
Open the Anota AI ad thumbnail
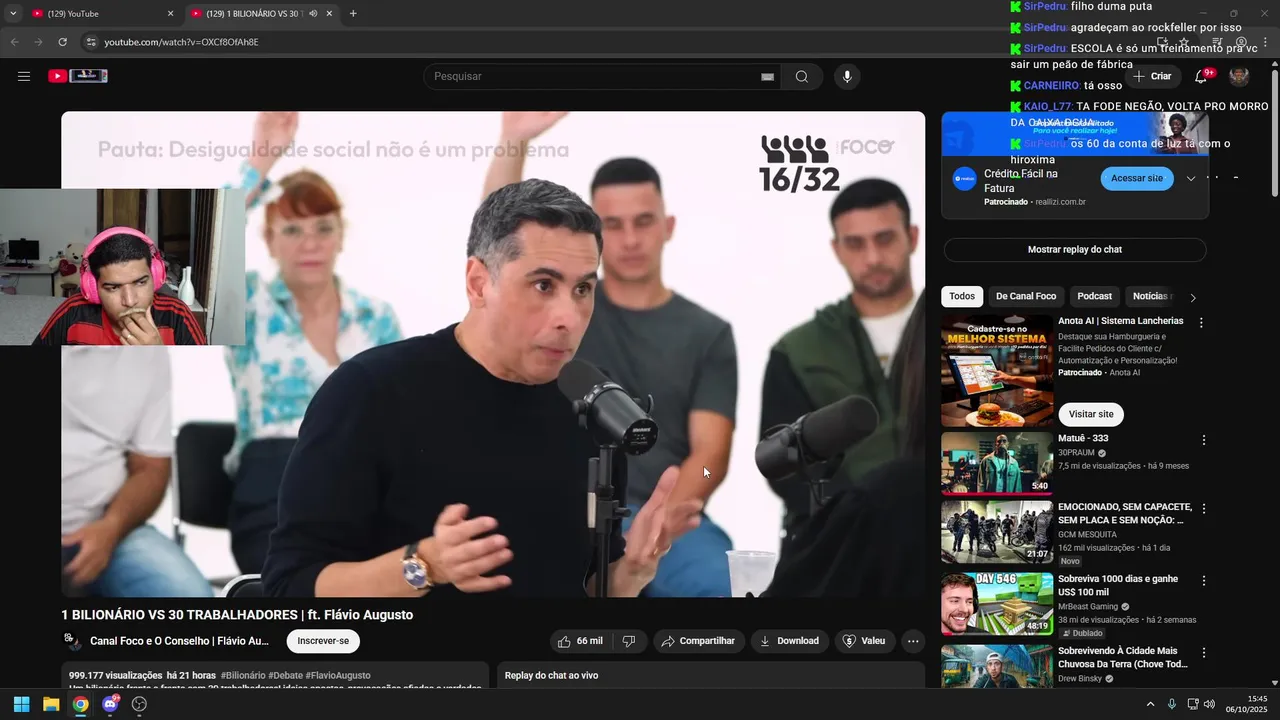click(x=997, y=371)
